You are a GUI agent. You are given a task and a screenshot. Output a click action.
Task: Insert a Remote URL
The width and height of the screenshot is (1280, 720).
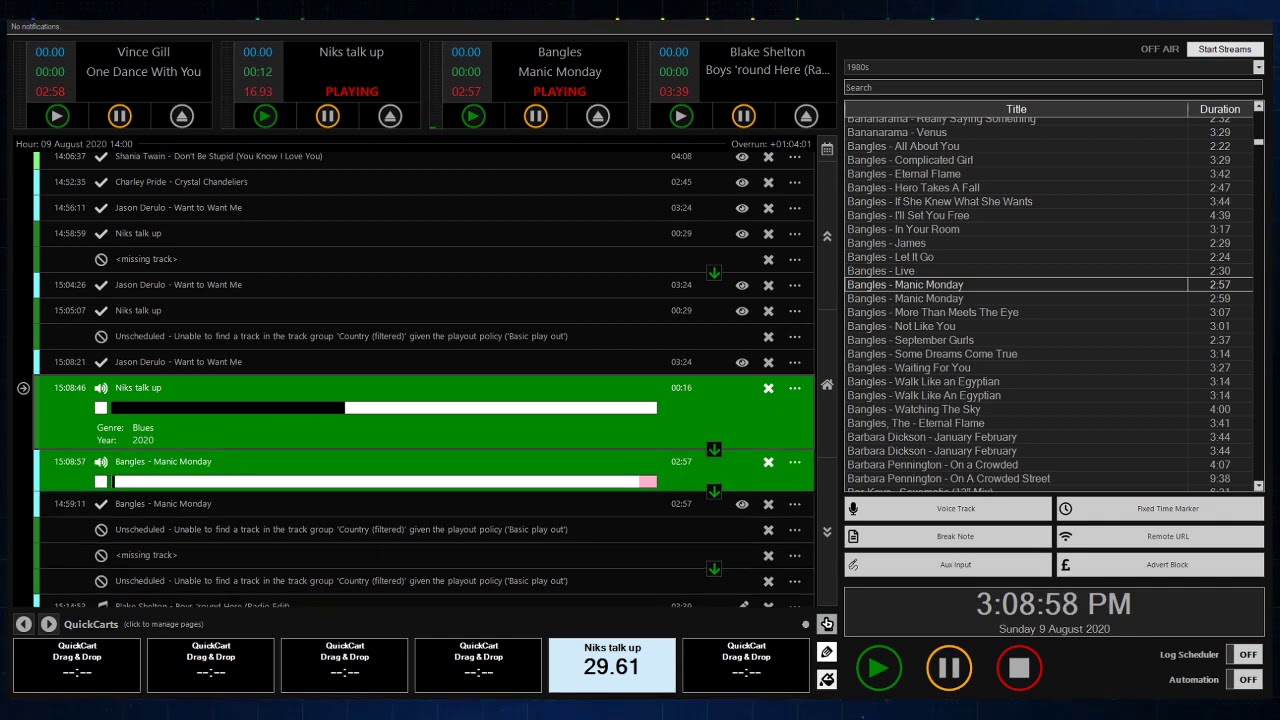click(1160, 537)
